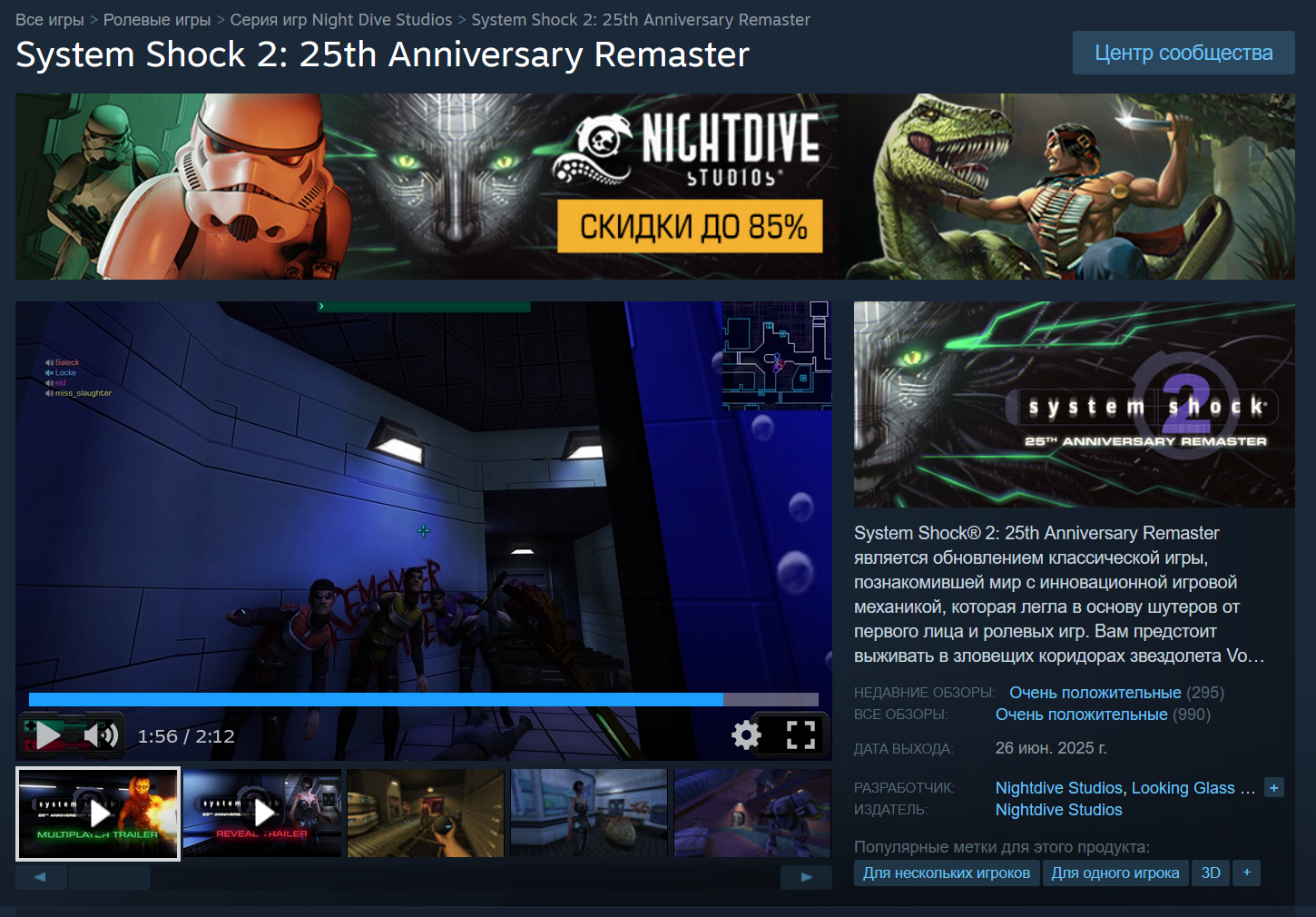Click the game description paragraph

(x=1059, y=595)
